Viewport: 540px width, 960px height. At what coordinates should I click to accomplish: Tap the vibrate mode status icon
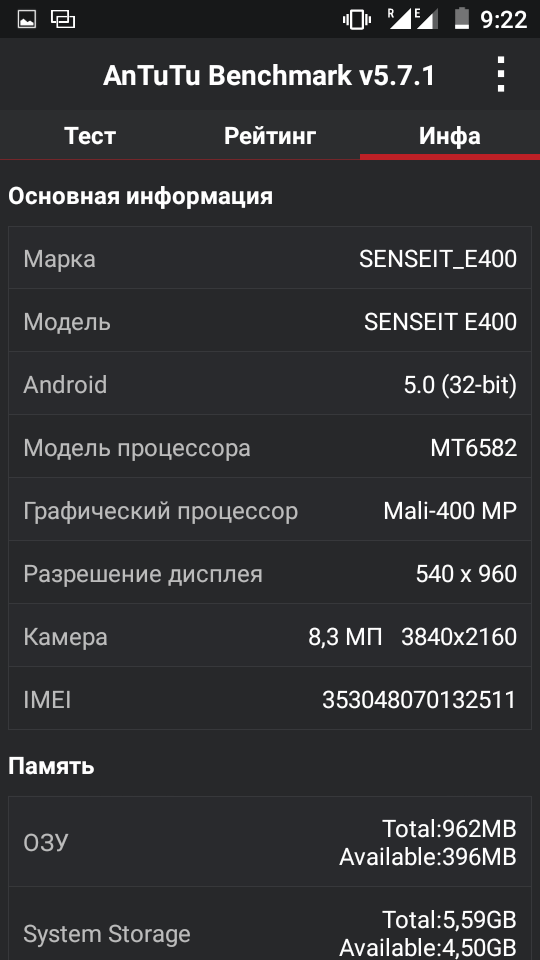point(357,20)
